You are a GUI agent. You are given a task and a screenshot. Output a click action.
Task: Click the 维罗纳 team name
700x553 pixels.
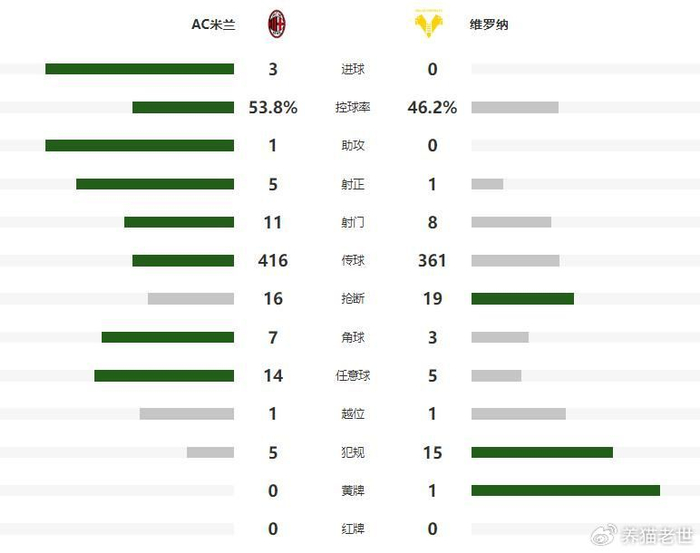pos(489,24)
